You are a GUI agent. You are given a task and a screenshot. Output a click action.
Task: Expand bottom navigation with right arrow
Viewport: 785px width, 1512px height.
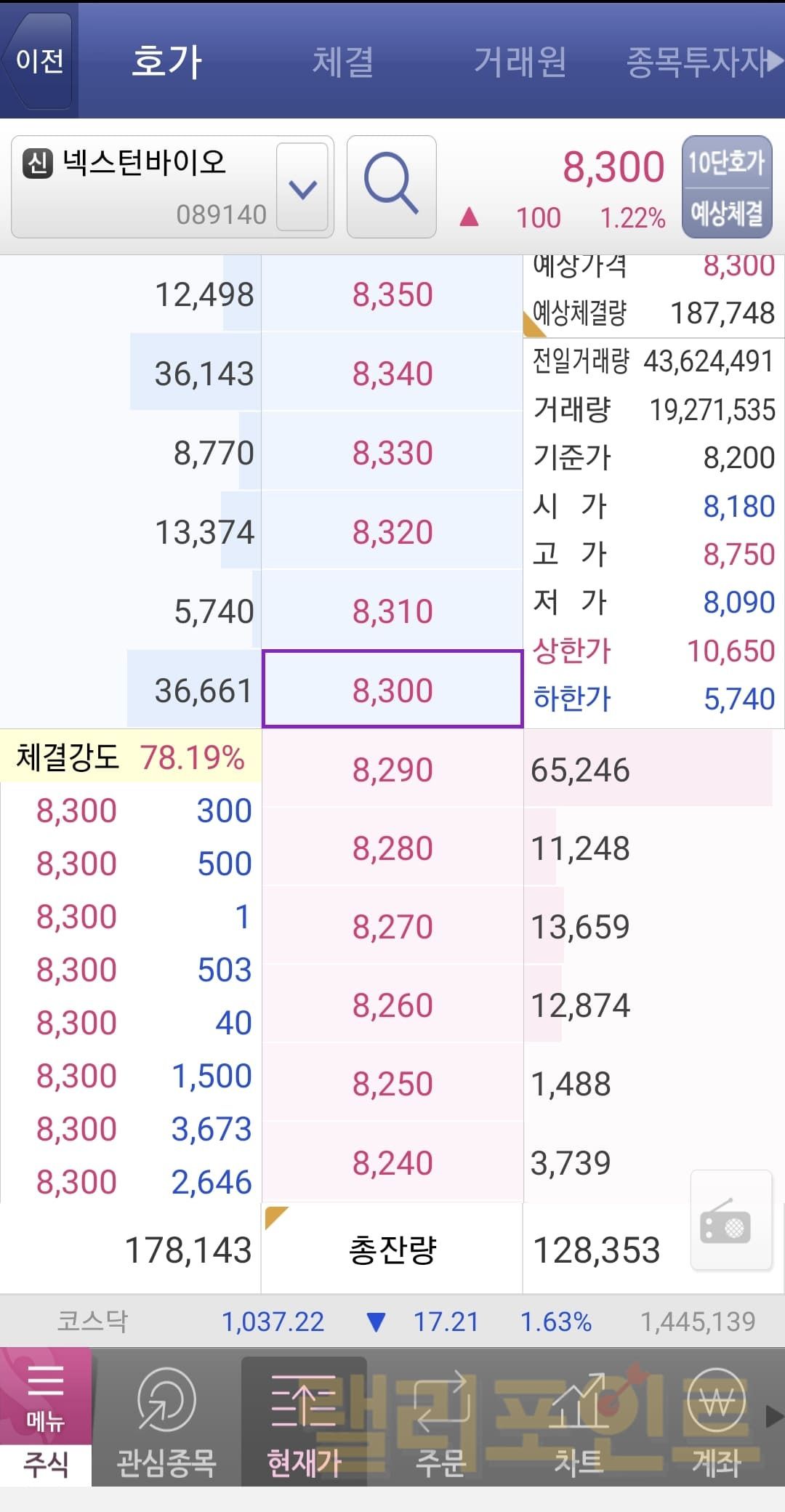click(775, 1416)
